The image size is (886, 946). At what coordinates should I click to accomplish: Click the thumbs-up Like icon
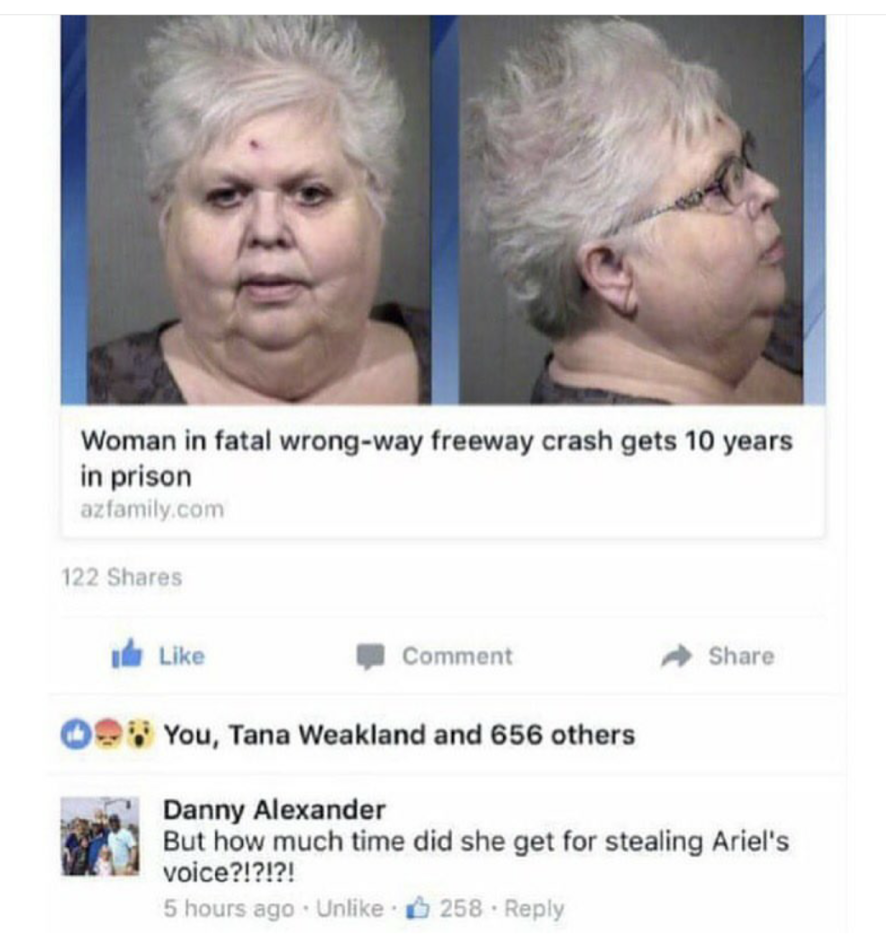(x=127, y=654)
